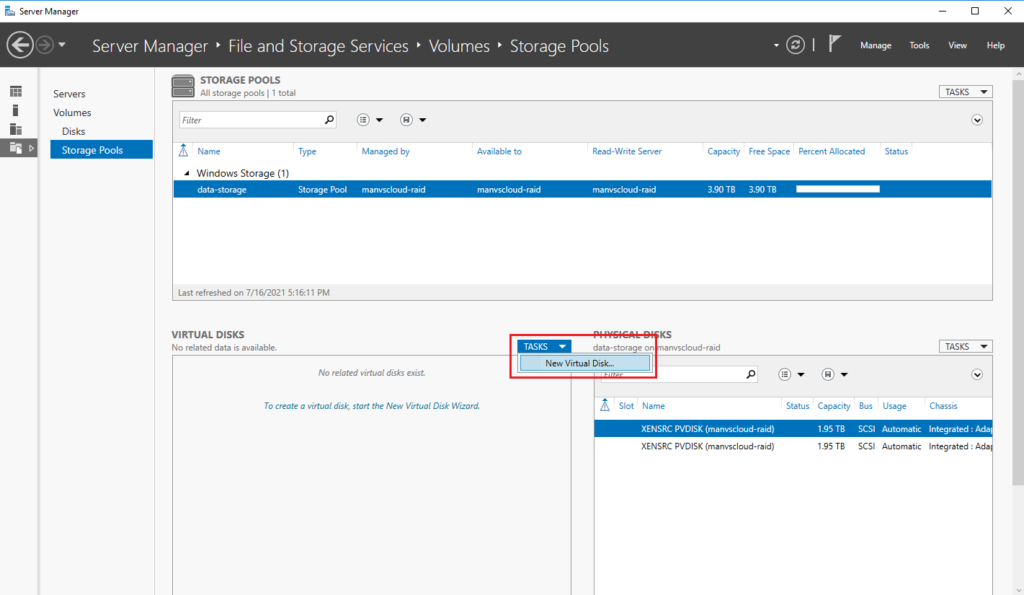Click Storage Pools list criteria icon

click(x=363, y=120)
